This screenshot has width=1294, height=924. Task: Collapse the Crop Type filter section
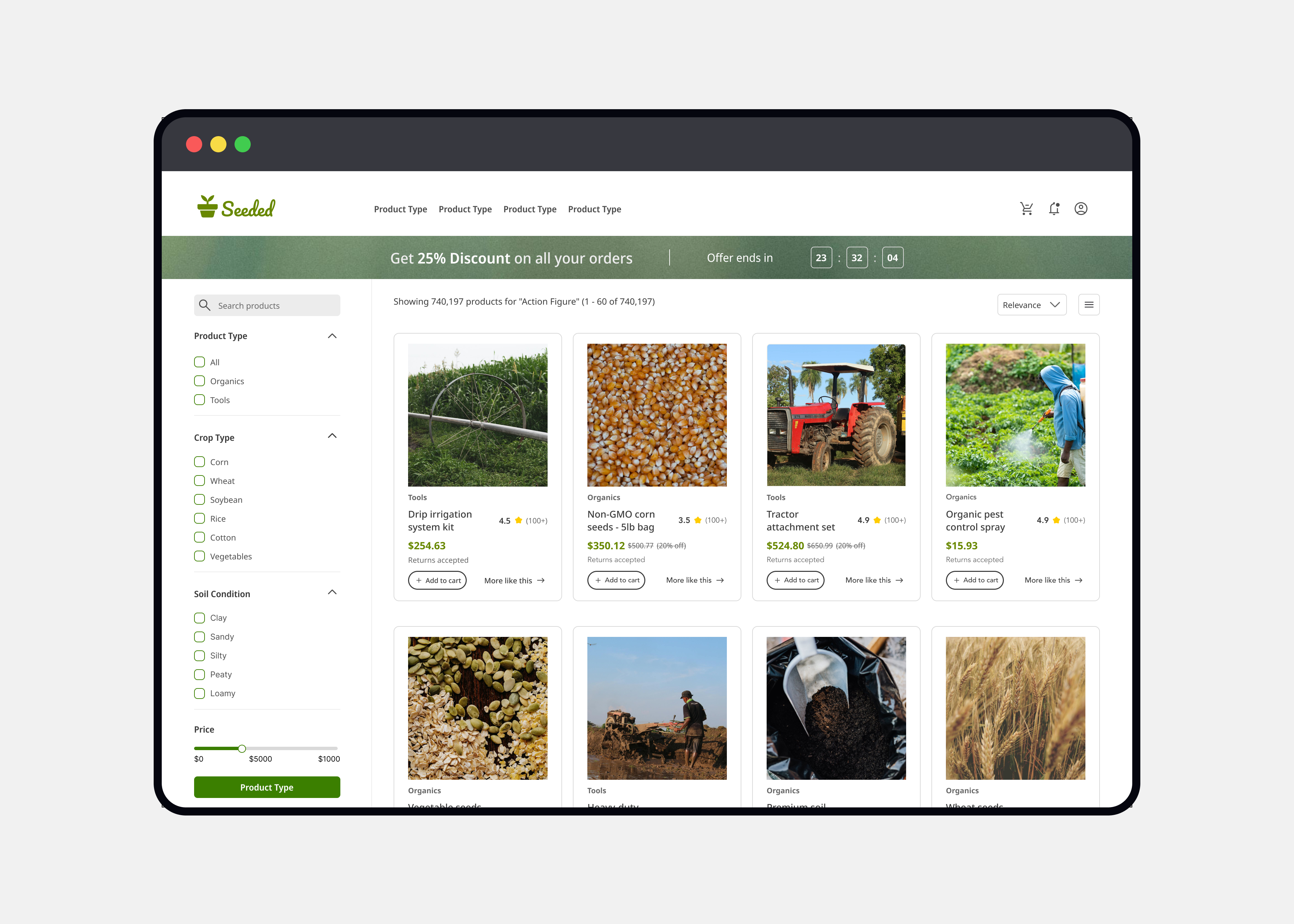[x=332, y=436]
